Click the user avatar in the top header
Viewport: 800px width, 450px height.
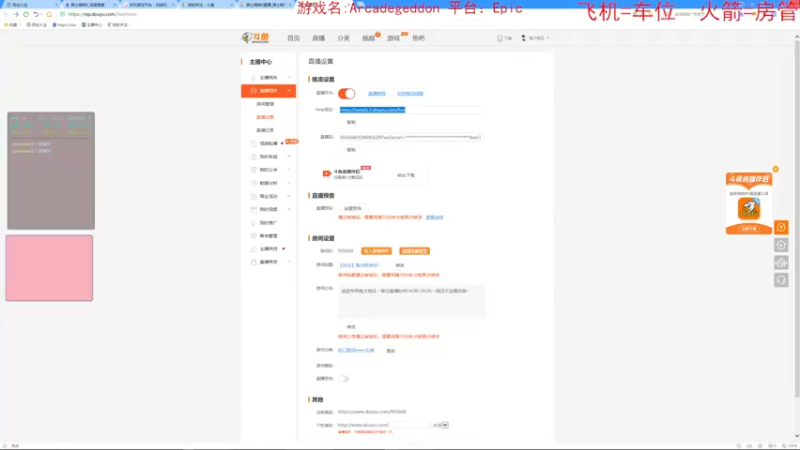tap(523, 38)
